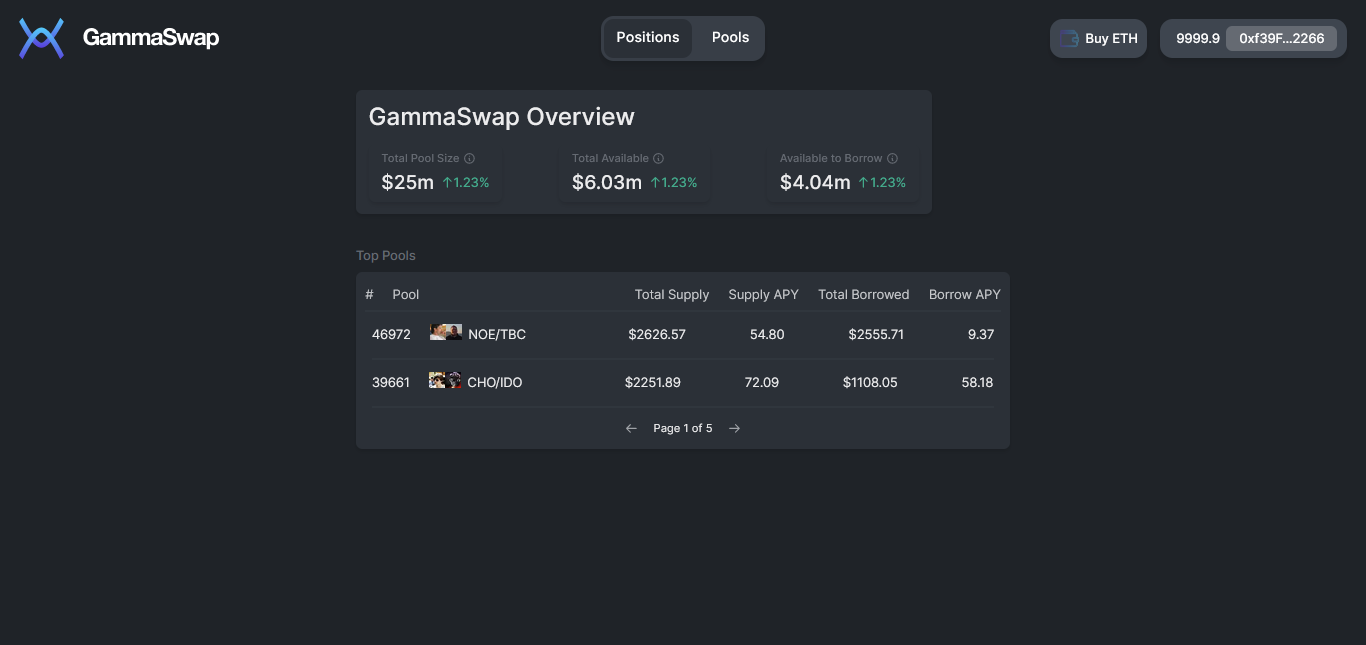Image resolution: width=1366 pixels, height=645 pixels.
Task: Go to the next page arrow
Action: [x=734, y=428]
